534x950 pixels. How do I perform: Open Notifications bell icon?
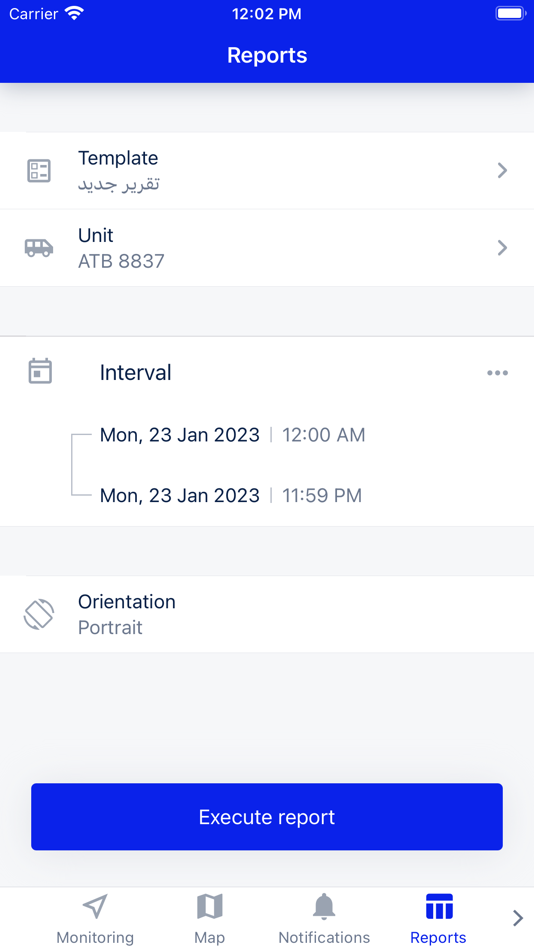coord(324,907)
